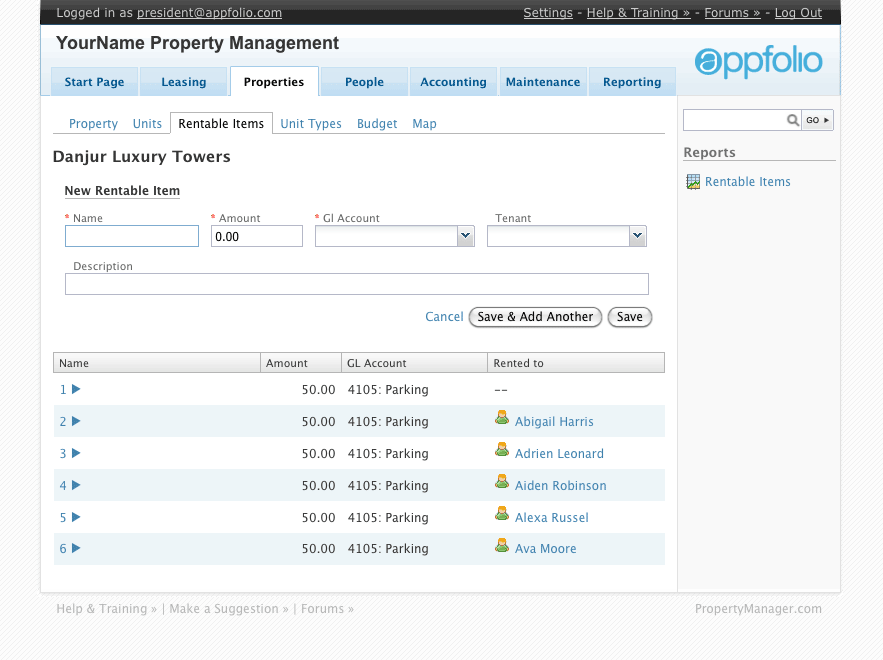Click the Name column header
Image resolution: width=883 pixels, height=660 pixels.
[x=157, y=363]
